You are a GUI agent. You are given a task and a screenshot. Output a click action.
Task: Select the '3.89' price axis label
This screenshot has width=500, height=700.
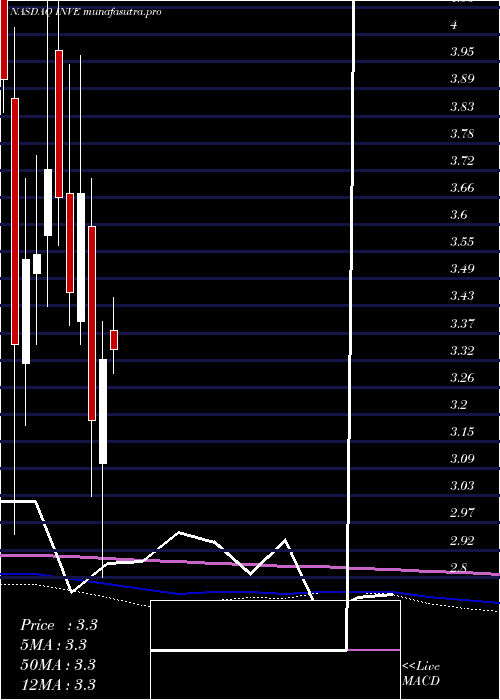coord(462,79)
